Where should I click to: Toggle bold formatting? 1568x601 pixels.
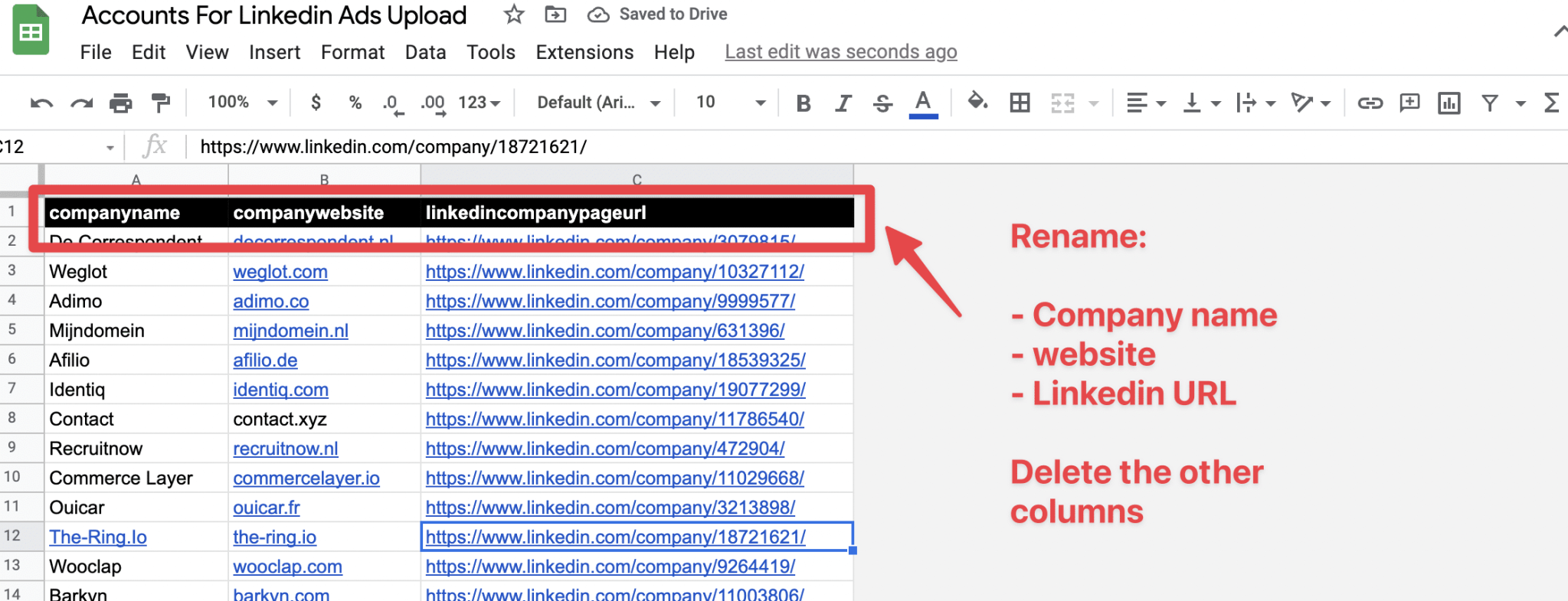pyautogui.click(x=804, y=103)
